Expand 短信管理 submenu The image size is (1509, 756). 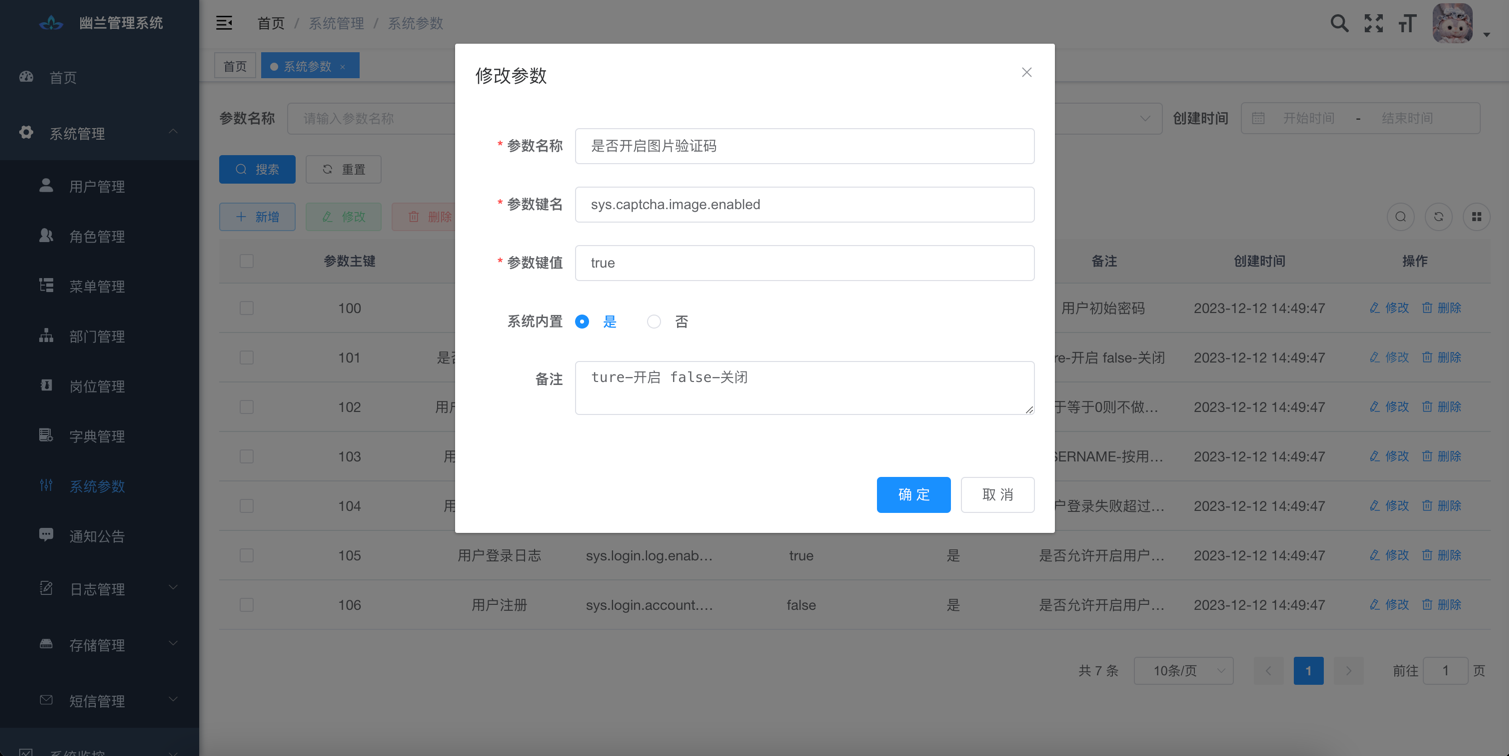[99, 701]
